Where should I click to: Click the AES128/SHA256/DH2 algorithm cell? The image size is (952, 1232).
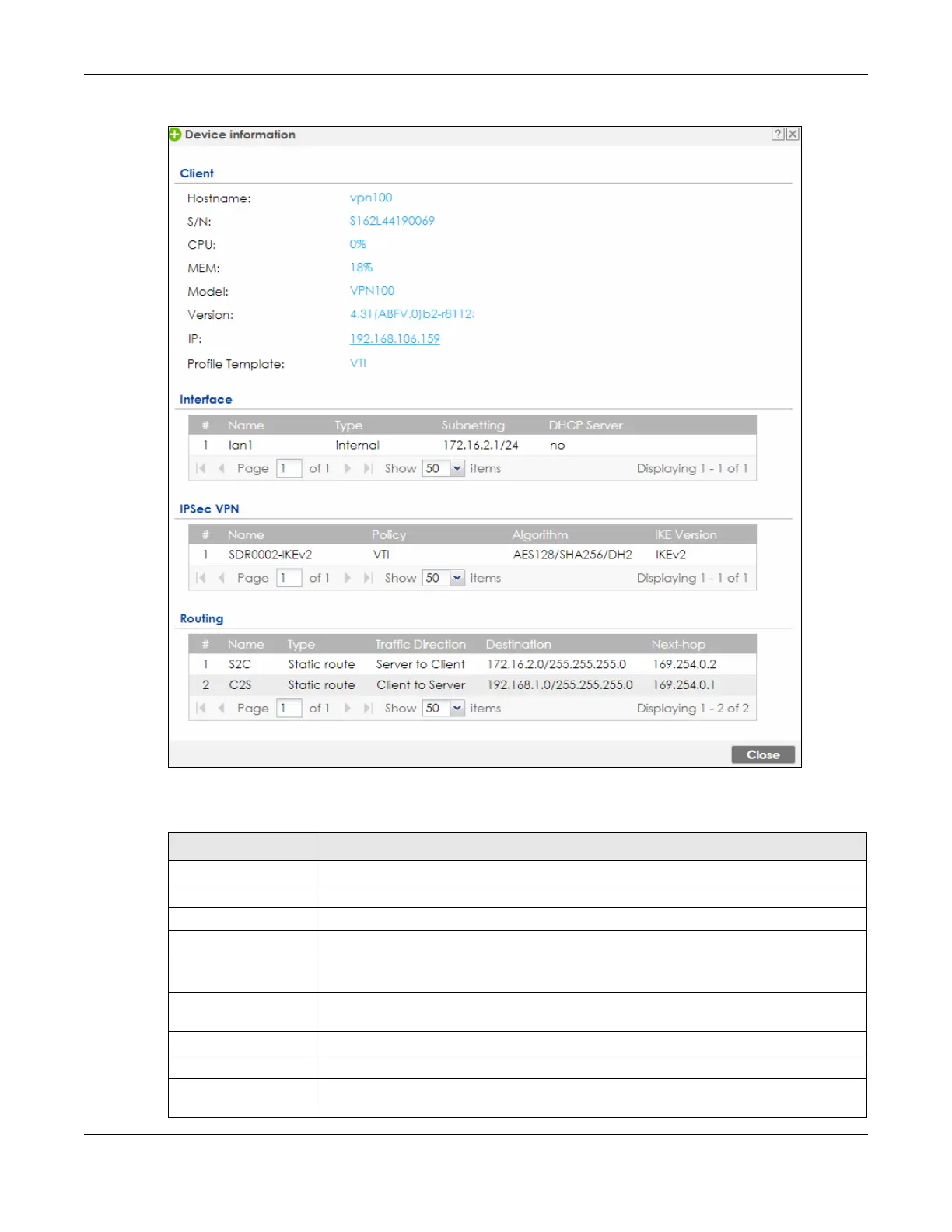pos(572,555)
